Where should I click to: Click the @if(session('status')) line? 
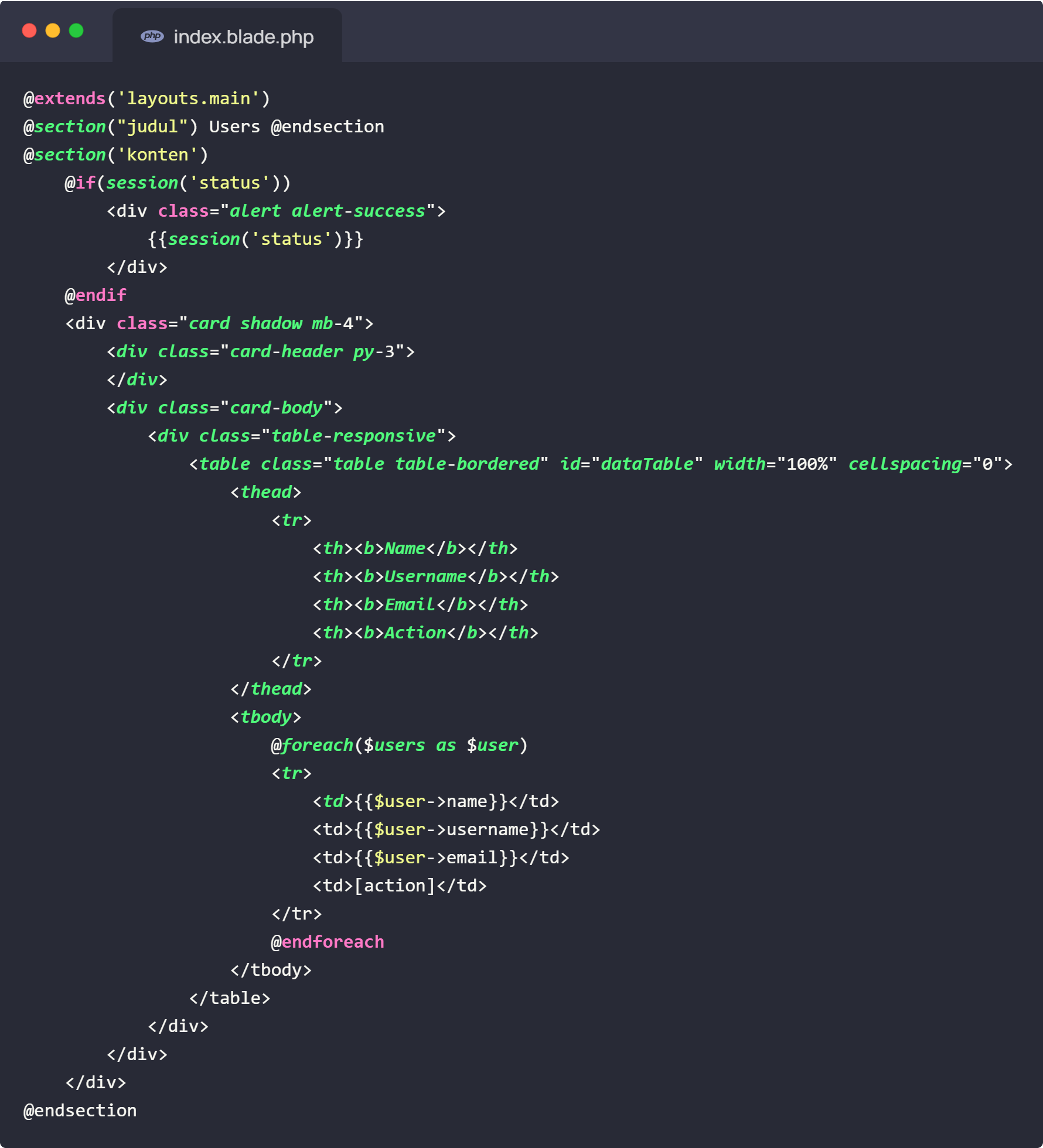[177, 183]
